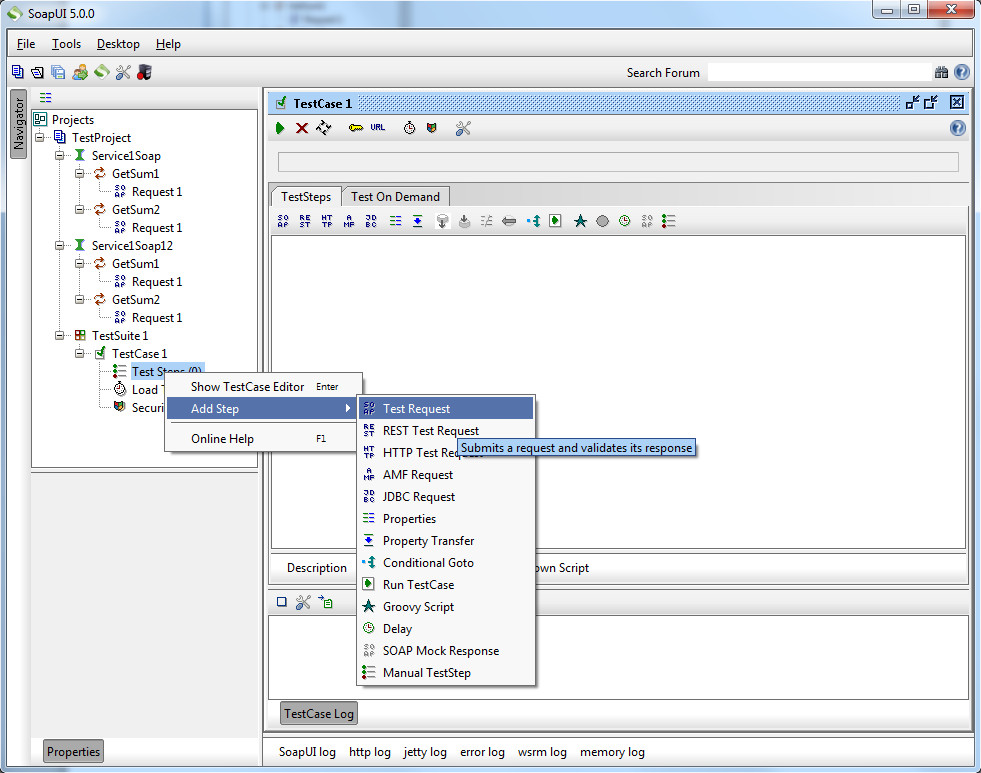The width and height of the screenshot is (981, 773).
Task: Select REST Test Request in submenu
Action: [446, 431]
